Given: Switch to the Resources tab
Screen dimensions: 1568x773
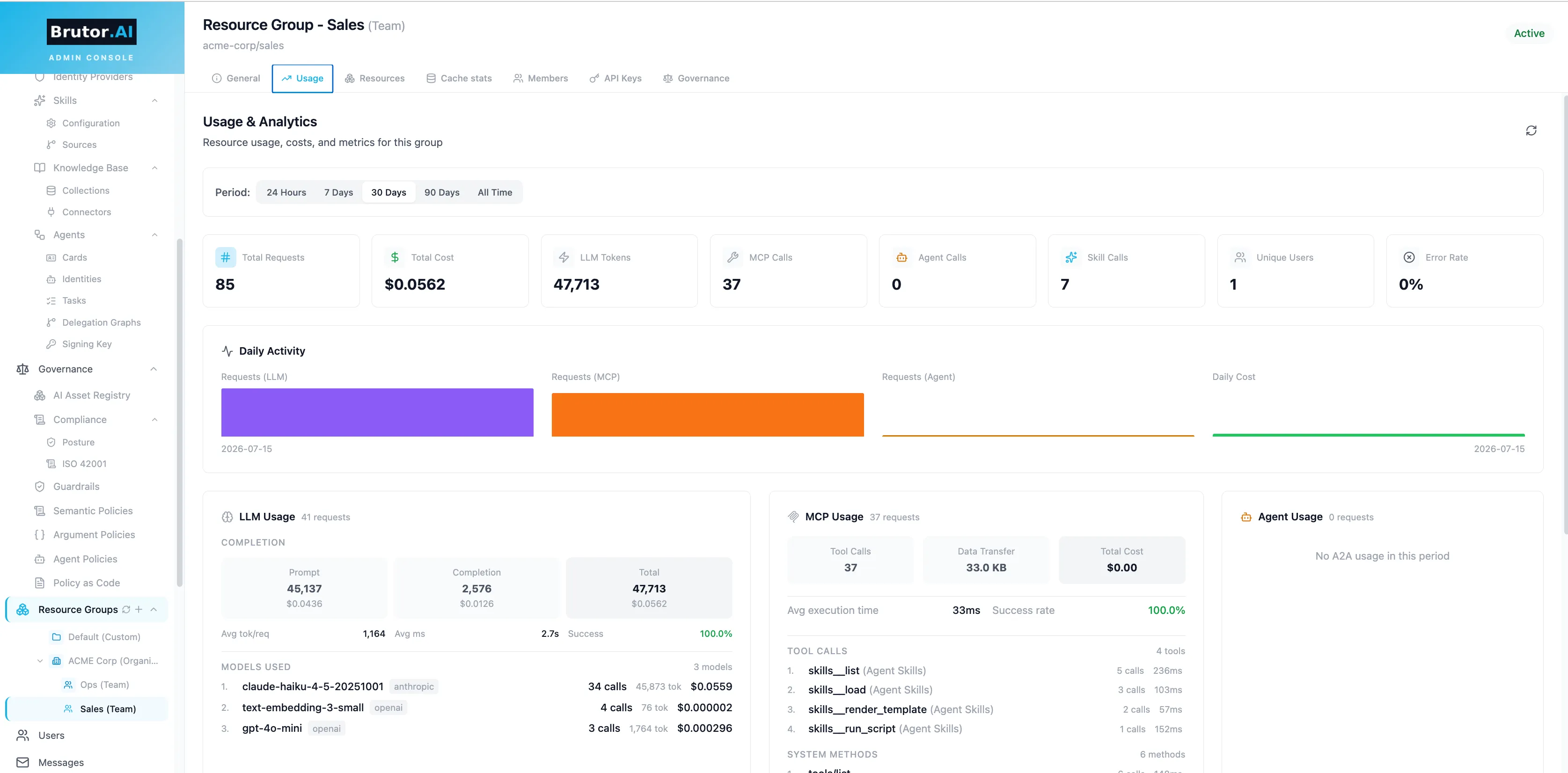Looking at the screenshot, I should click(374, 79).
